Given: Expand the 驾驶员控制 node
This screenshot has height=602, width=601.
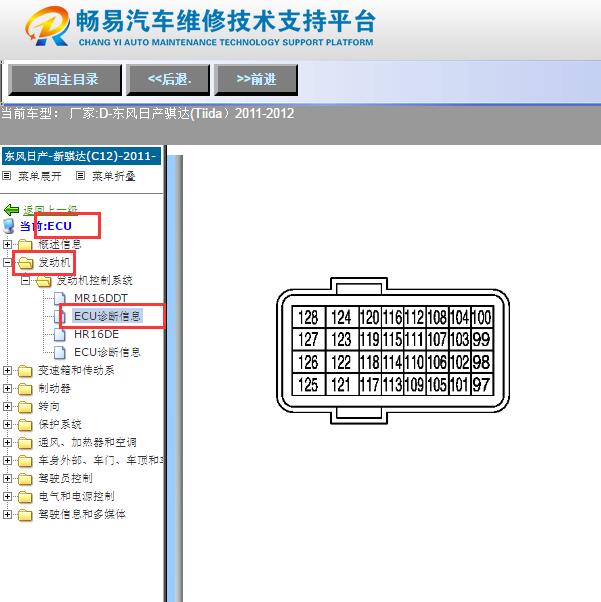Looking at the screenshot, I should click(x=7, y=478).
